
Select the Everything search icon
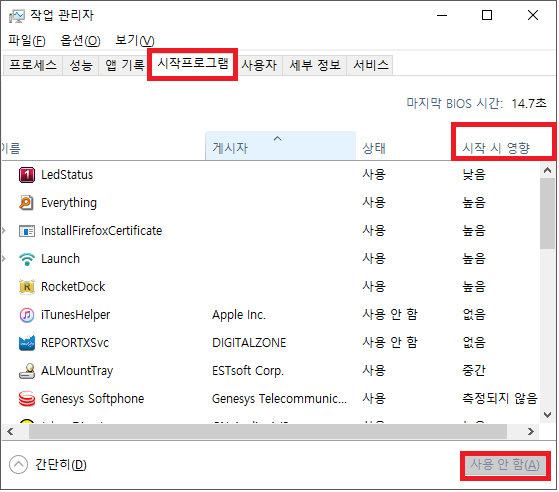[27, 203]
